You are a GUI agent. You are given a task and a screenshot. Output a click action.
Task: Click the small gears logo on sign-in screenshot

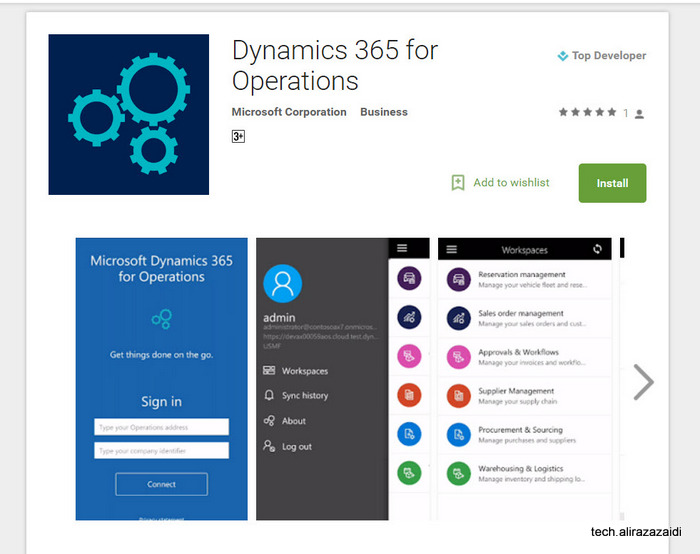click(162, 319)
